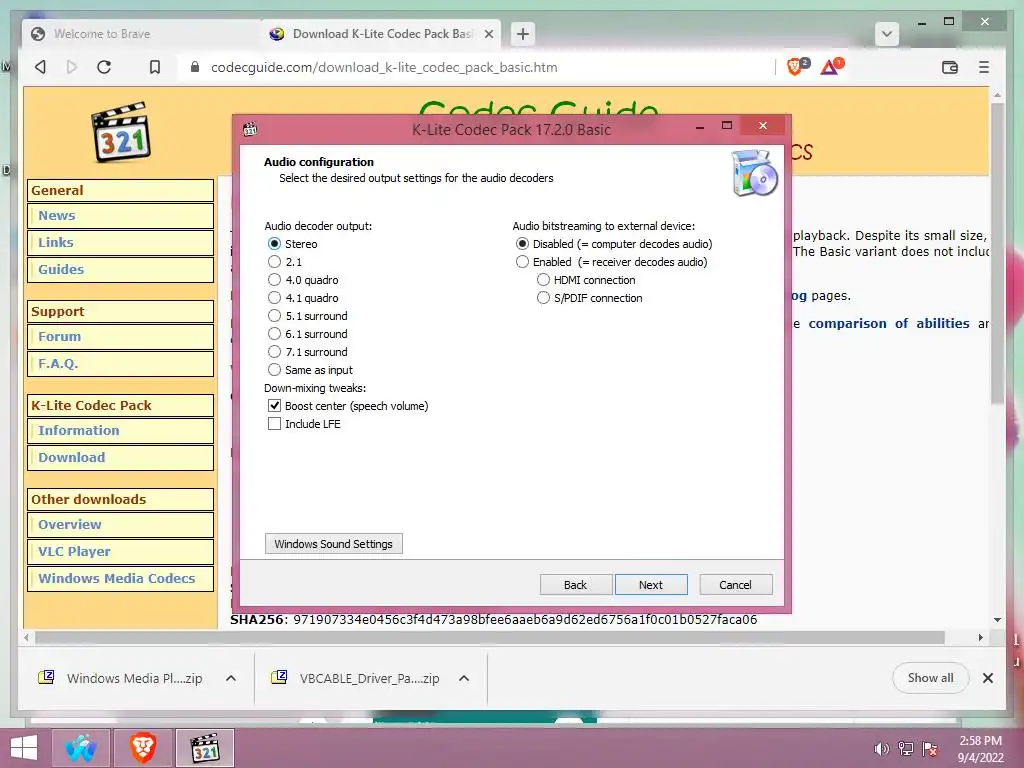Click the page horizontal scrollbar
This screenshot has height=768, width=1024.
pyautogui.click(x=490, y=637)
